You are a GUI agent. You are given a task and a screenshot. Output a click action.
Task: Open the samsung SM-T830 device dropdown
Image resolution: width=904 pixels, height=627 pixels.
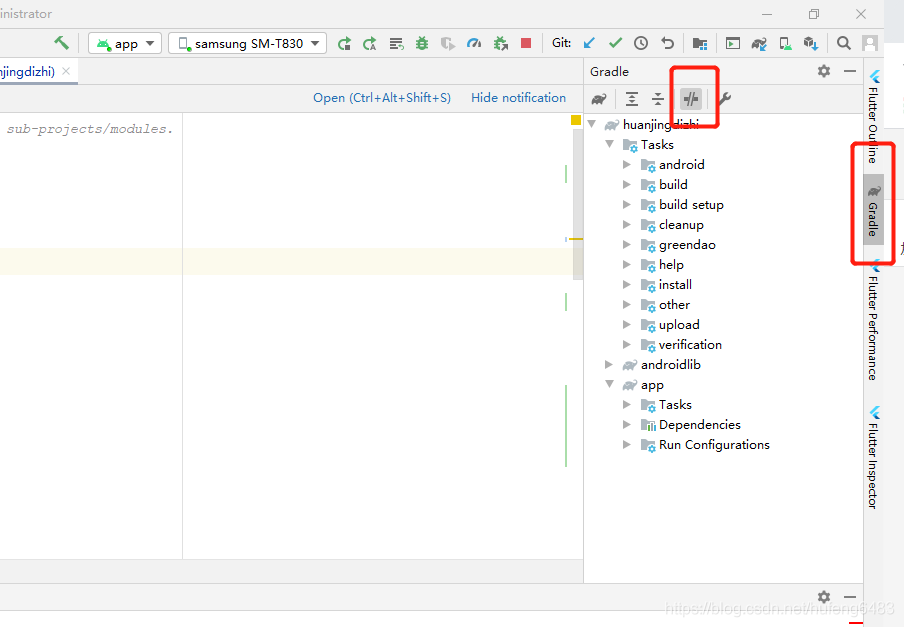(x=247, y=43)
